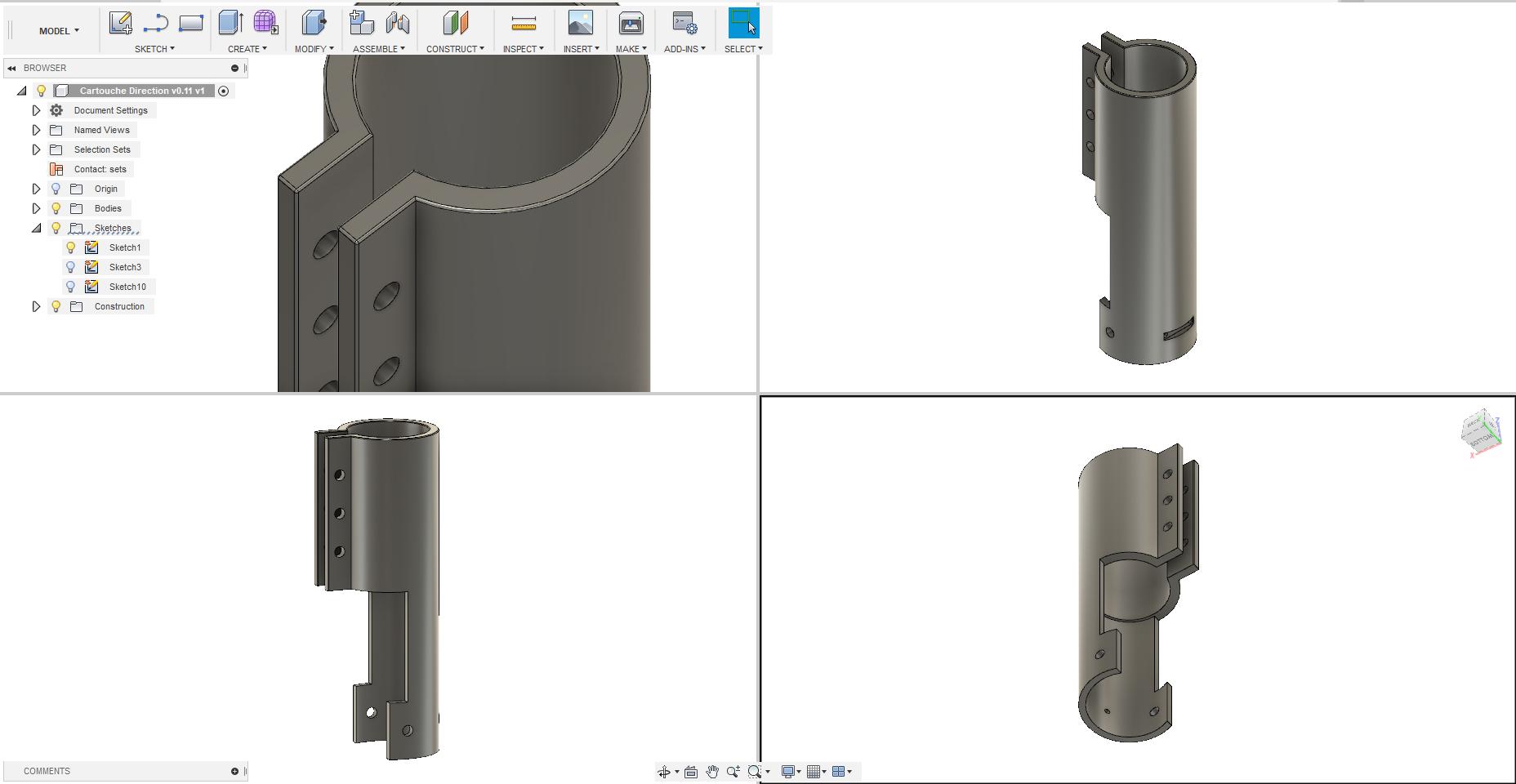Image resolution: width=1516 pixels, height=784 pixels.
Task: Toggle Origin folder visibility bulb
Action: [56, 189]
